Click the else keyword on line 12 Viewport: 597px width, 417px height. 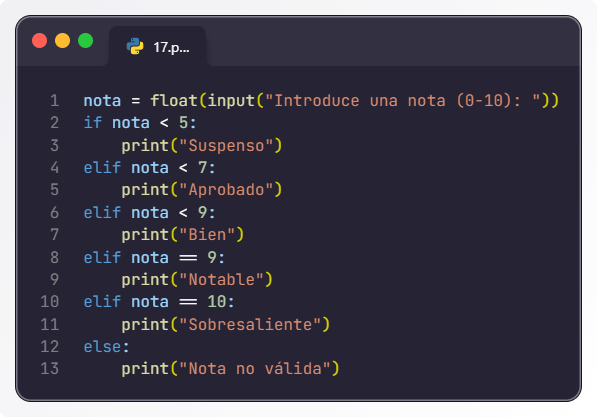(102, 347)
